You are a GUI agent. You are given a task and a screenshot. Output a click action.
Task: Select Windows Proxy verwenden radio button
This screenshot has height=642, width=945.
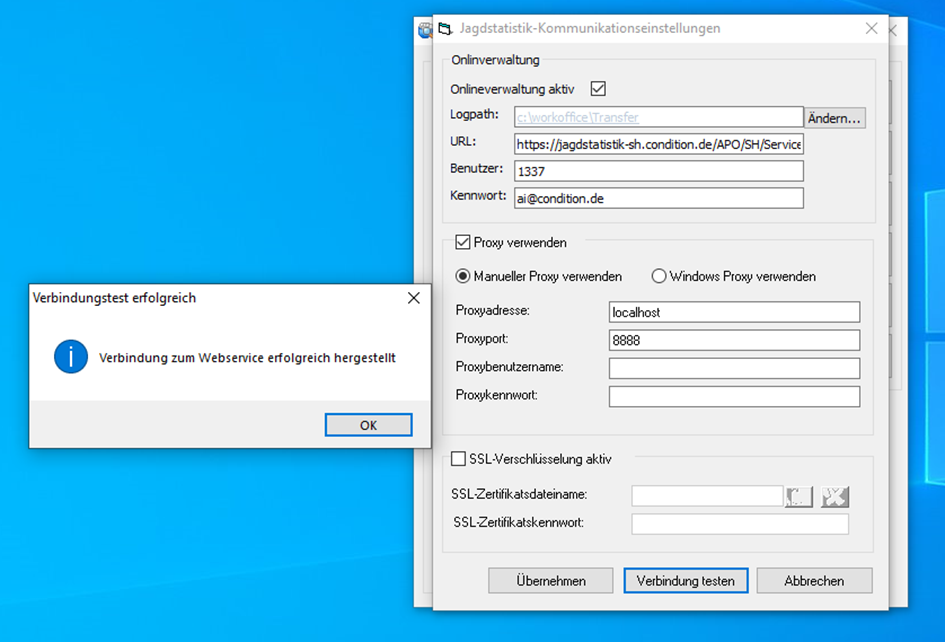[x=659, y=276]
